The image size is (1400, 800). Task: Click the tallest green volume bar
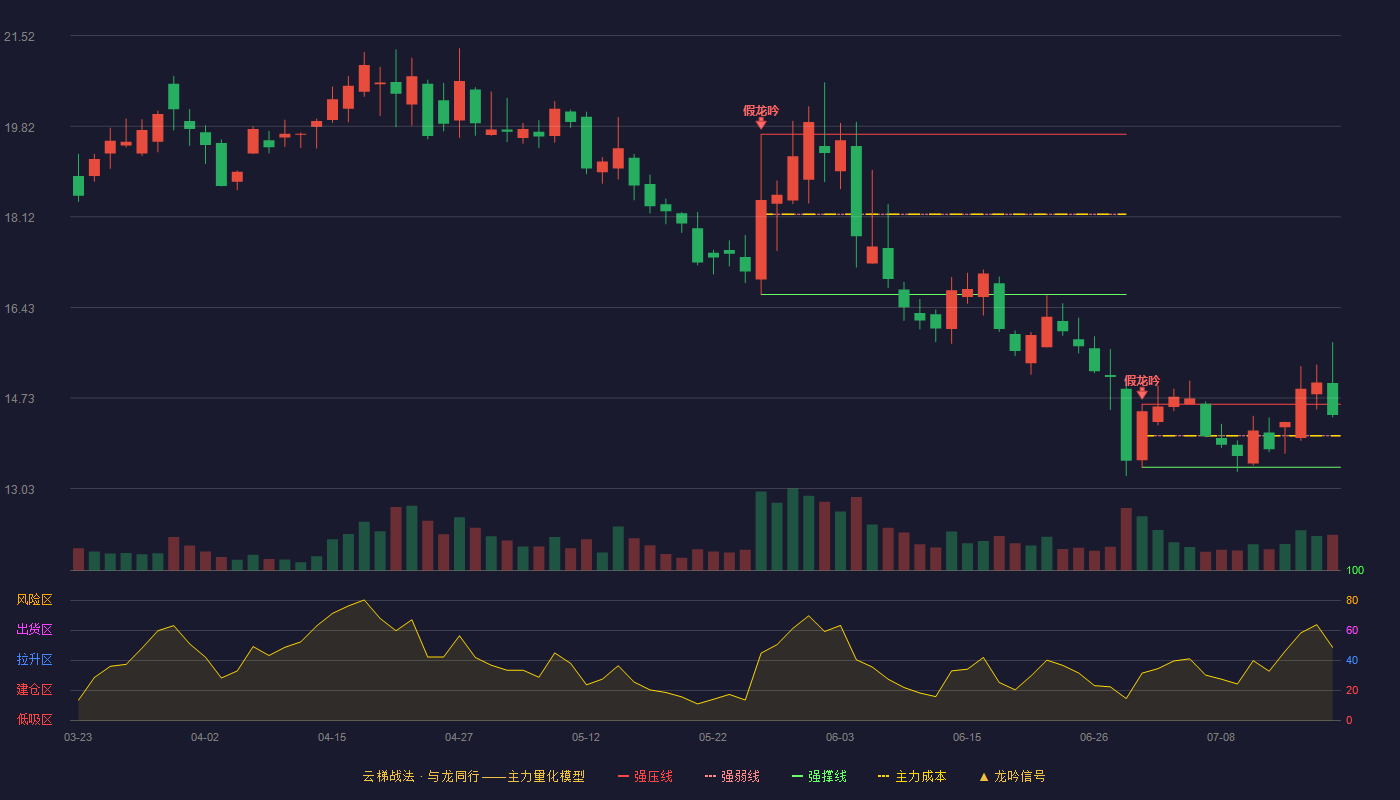coord(793,529)
